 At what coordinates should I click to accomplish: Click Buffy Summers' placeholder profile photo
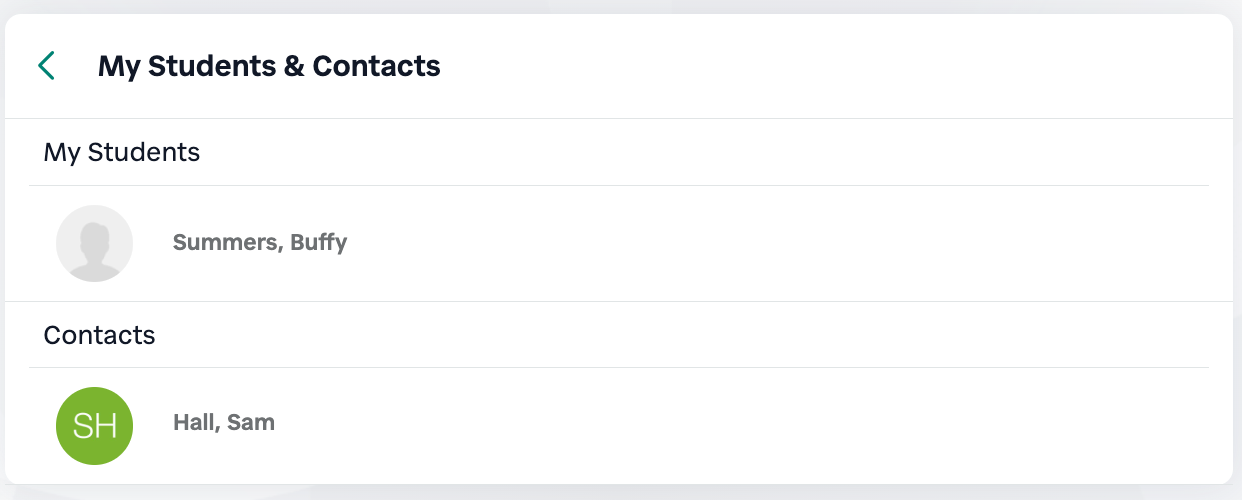click(94, 243)
